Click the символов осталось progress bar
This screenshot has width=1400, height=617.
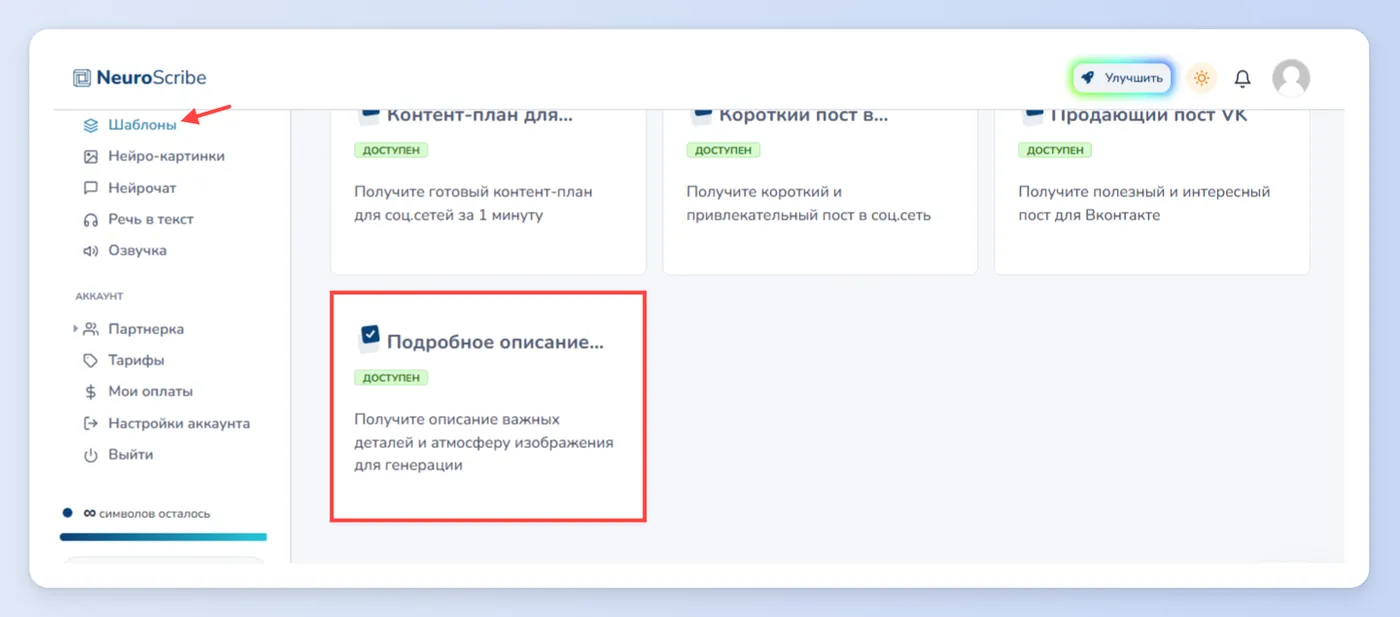(x=163, y=537)
